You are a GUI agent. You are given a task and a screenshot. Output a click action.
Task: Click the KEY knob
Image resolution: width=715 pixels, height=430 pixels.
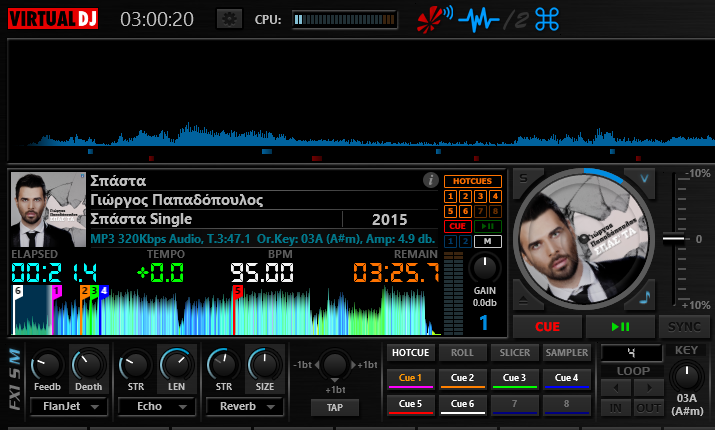point(686,377)
